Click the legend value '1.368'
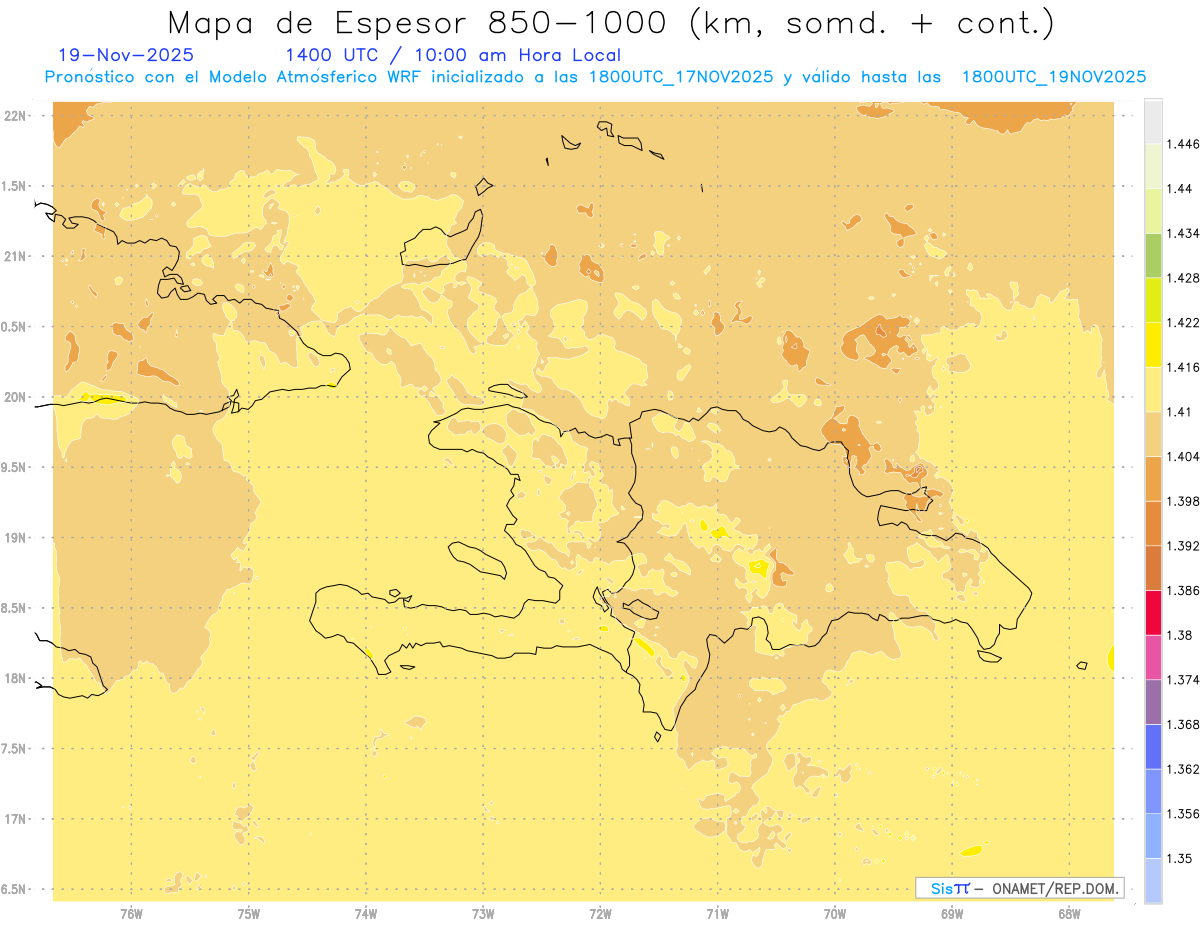Viewport: 1200px width, 927px height. [1183, 724]
